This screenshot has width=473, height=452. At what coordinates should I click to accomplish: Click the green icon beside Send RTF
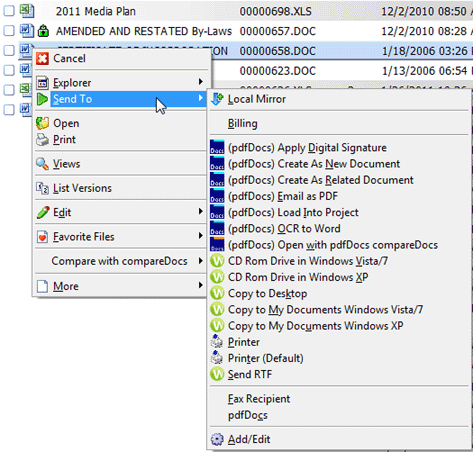(x=217, y=374)
